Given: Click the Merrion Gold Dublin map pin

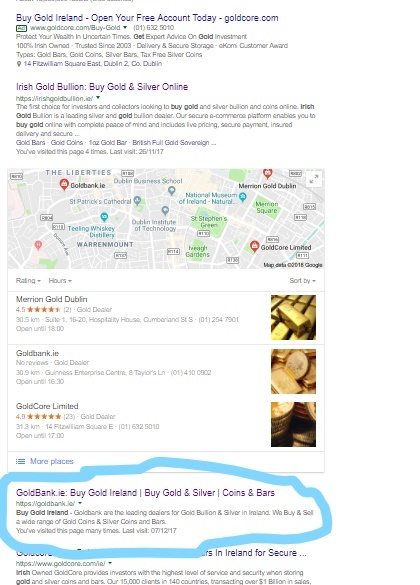Looking at the screenshot, I should point(267,173).
